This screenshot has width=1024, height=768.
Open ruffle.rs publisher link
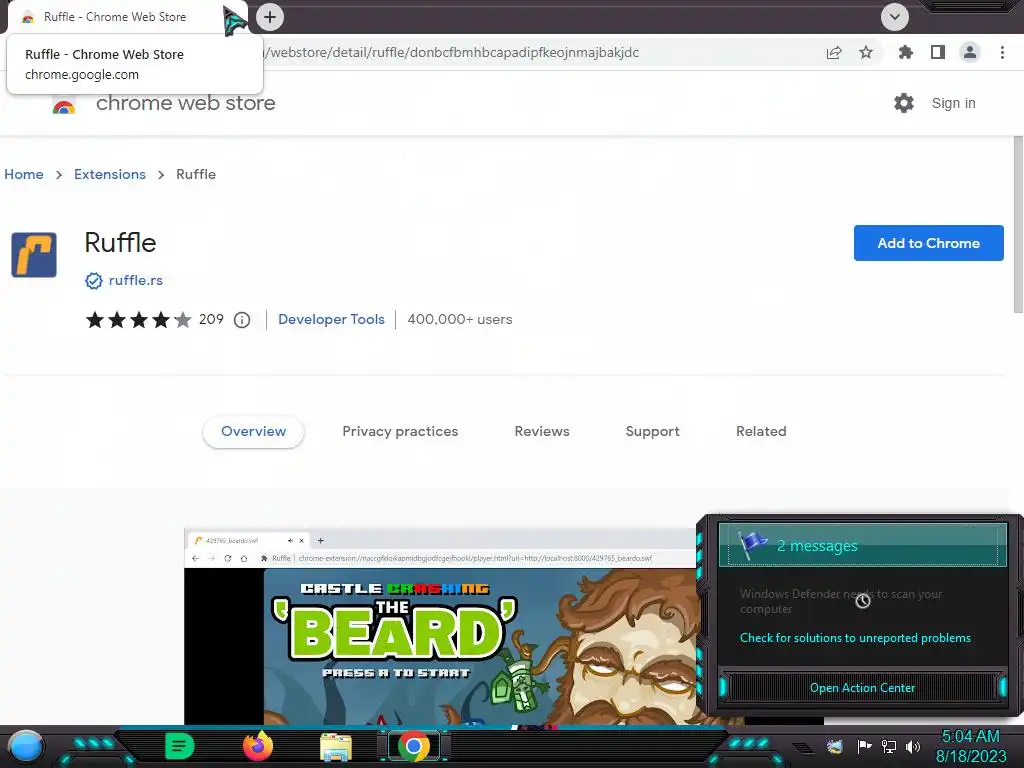pyautogui.click(x=135, y=280)
